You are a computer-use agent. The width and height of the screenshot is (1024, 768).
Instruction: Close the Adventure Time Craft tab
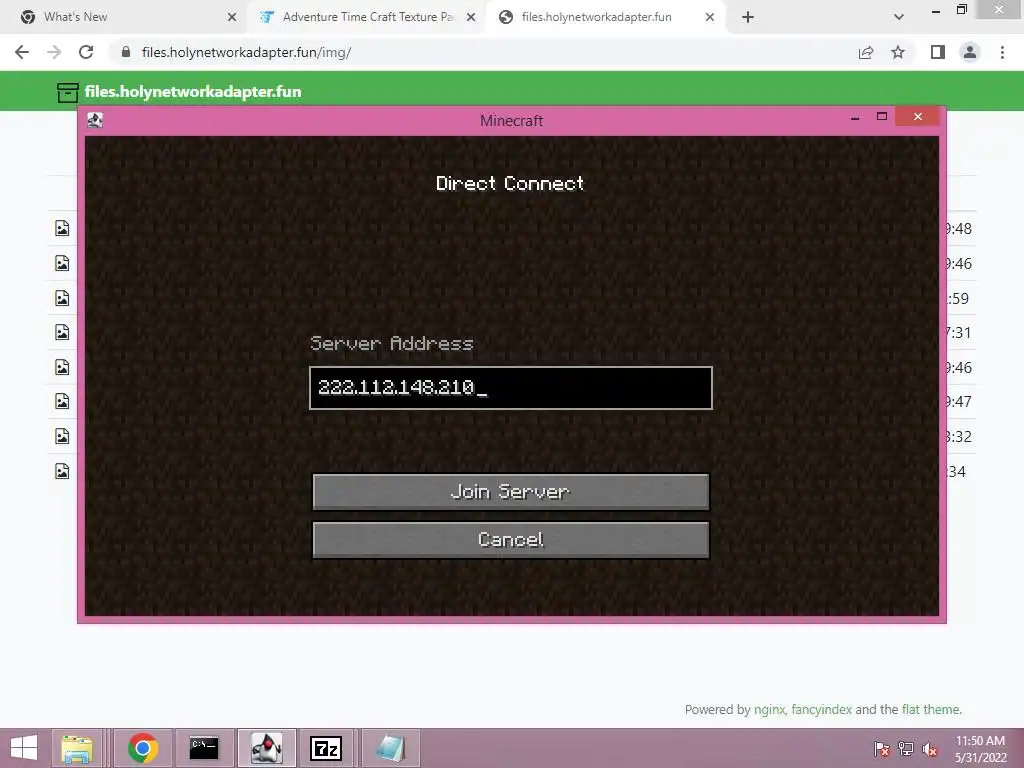click(x=470, y=18)
